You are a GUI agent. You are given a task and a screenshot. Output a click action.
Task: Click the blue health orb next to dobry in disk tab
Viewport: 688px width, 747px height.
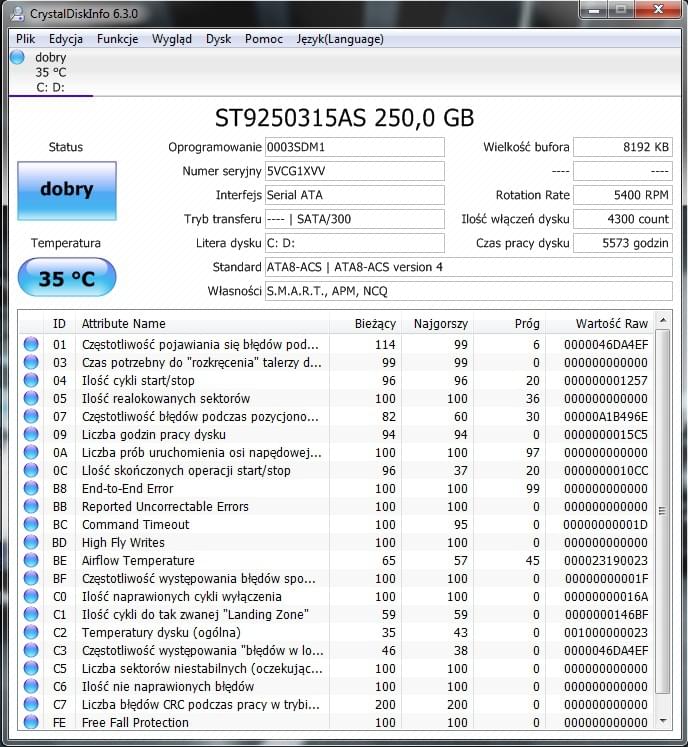coord(17,57)
